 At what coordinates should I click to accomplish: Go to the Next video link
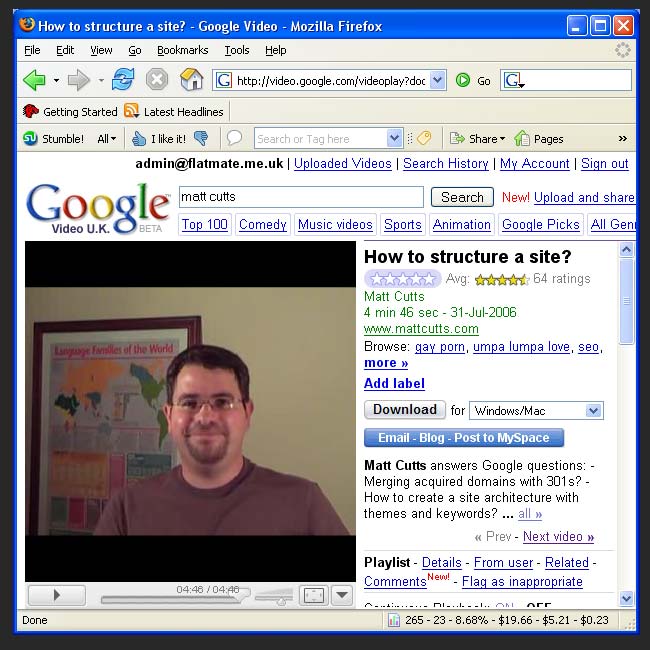pyautogui.click(x=558, y=536)
